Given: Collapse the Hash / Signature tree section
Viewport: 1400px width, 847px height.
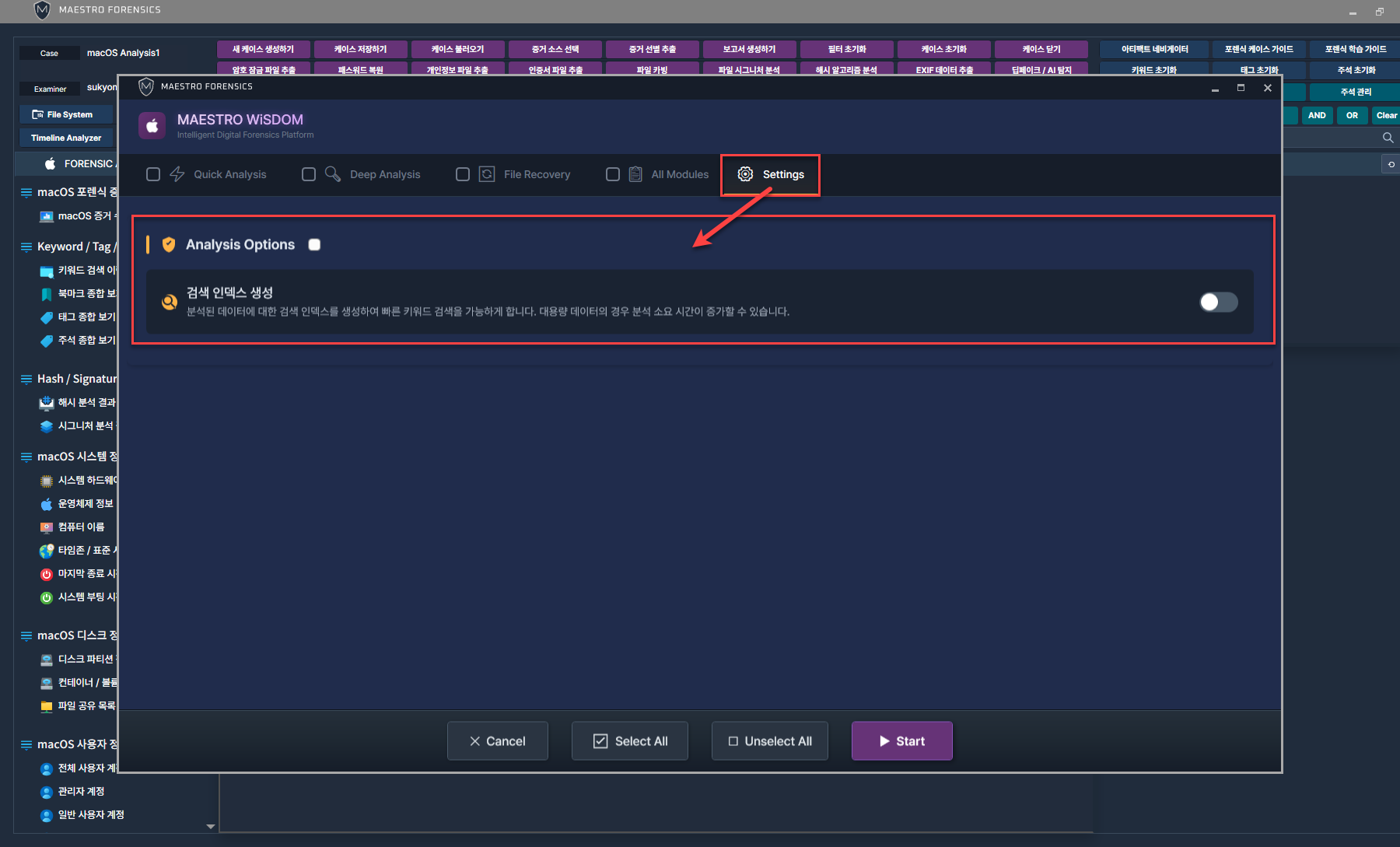Looking at the screenshot, I should click(x=26, y=379).
